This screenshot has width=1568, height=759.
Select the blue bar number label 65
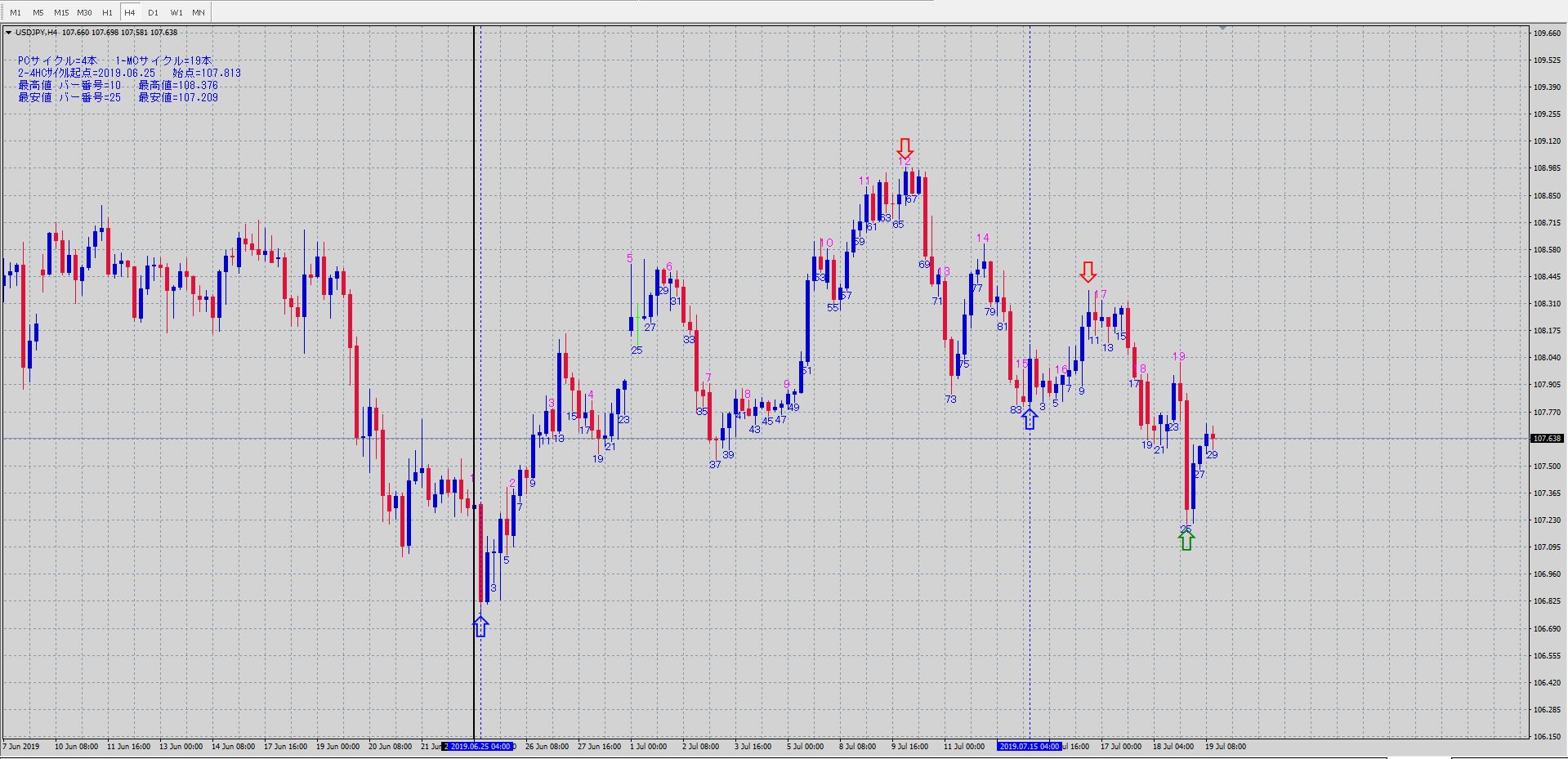pyautogui.click(x=898, y=225)
